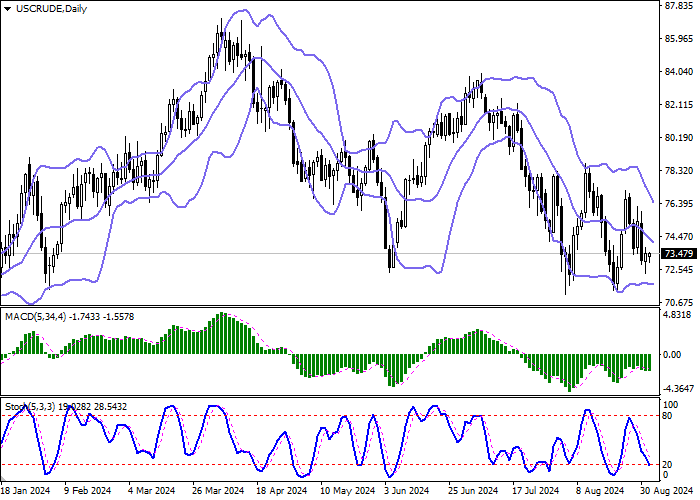The width and height of the screenshot is (700, 500).
Task: Click the 82.115 price axis label
Action: (679, 105)
